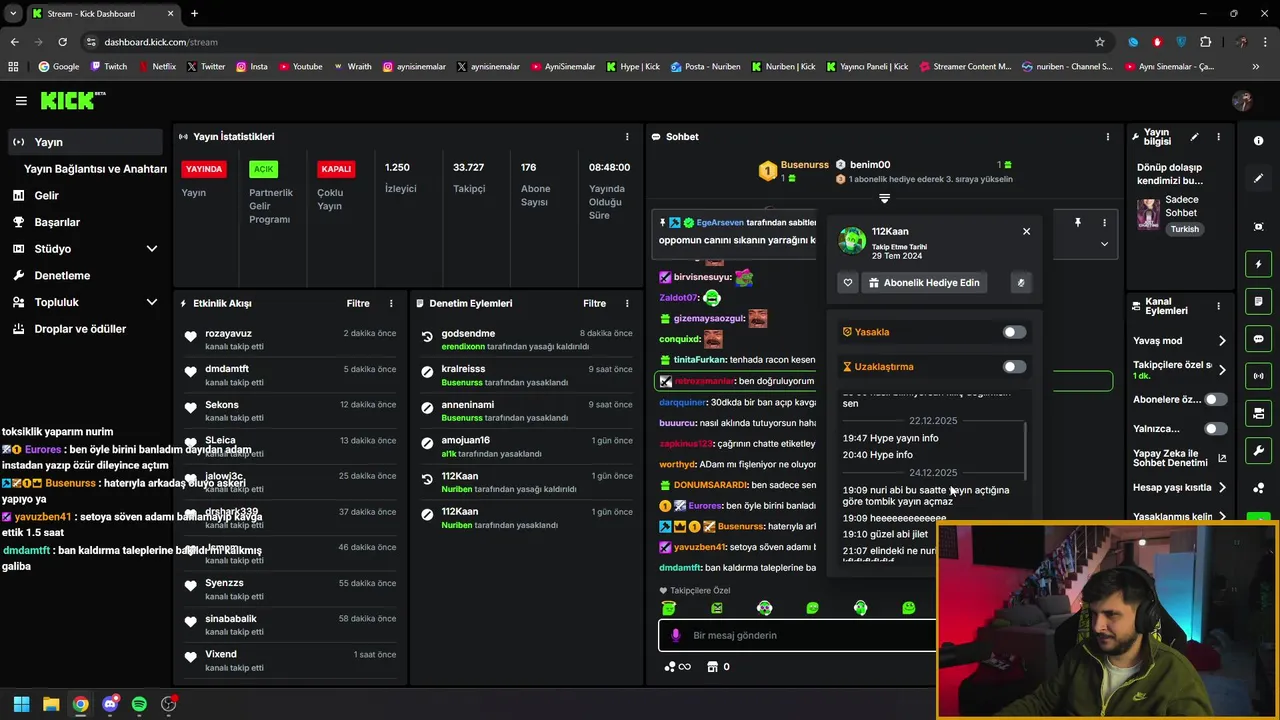Toggle the Yalnızca switch in Kanal Eylemleri
The image size is (1280, 720).
click(1215, 429)
